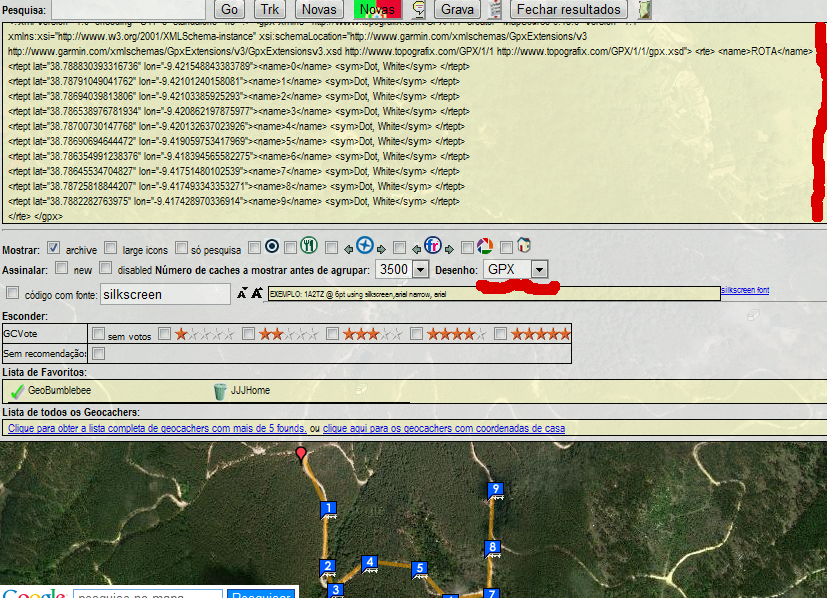Image resolution: width=827 pixels, height=598 pixels.
Task: Click trash can icon next to JJJHome
Action: pyautogui.click(x=220, y=391)
